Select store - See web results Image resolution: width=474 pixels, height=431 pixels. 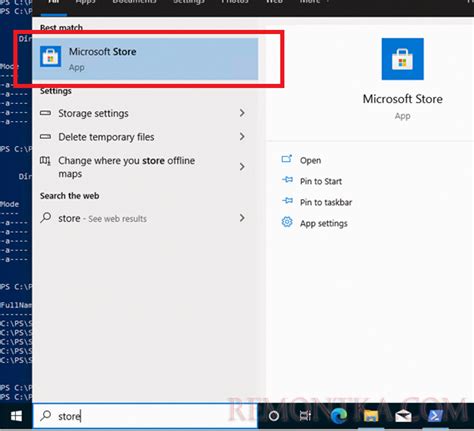[x=145, y=218]
